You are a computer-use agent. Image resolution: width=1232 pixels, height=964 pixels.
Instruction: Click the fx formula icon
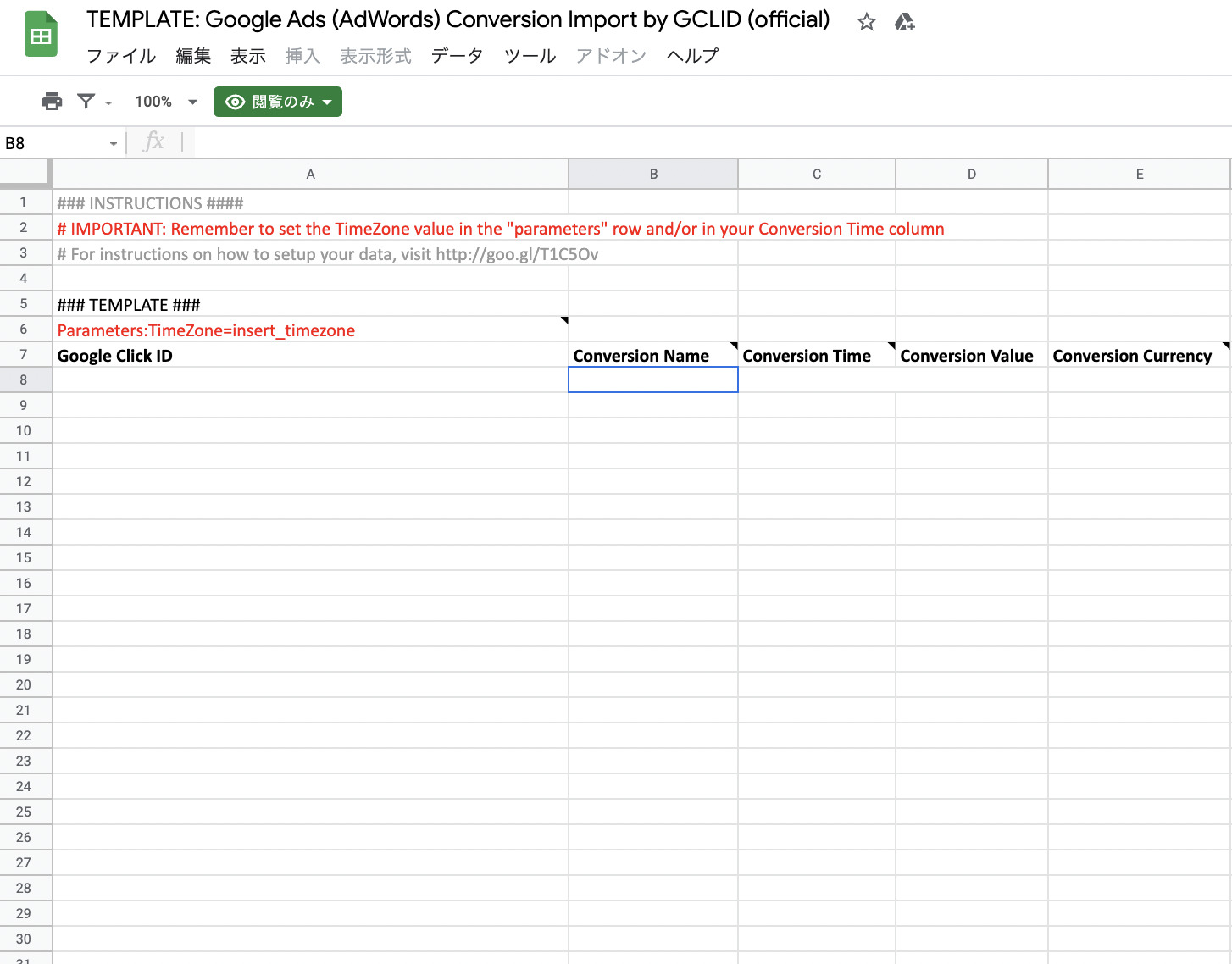(154, 142)
